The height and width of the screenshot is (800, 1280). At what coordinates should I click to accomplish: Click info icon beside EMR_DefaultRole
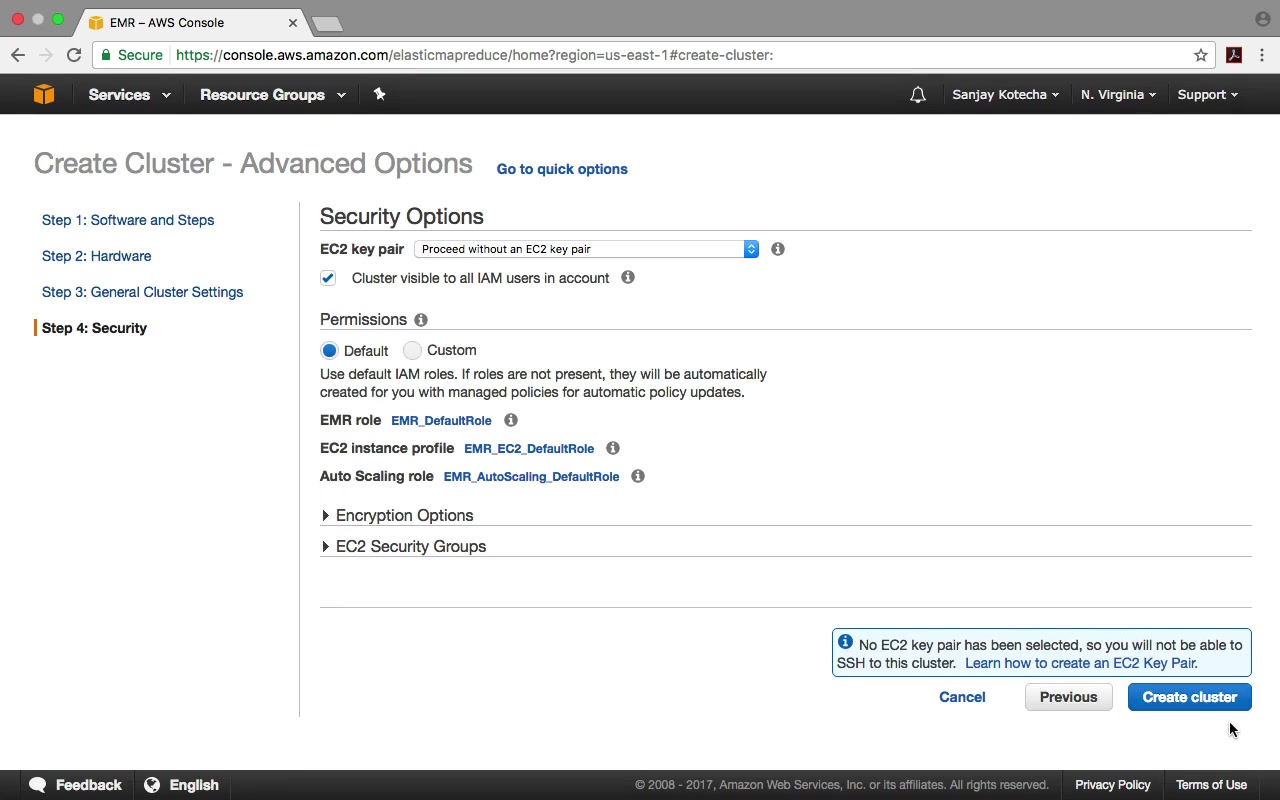pyautogui.click(x=511, y=420)
